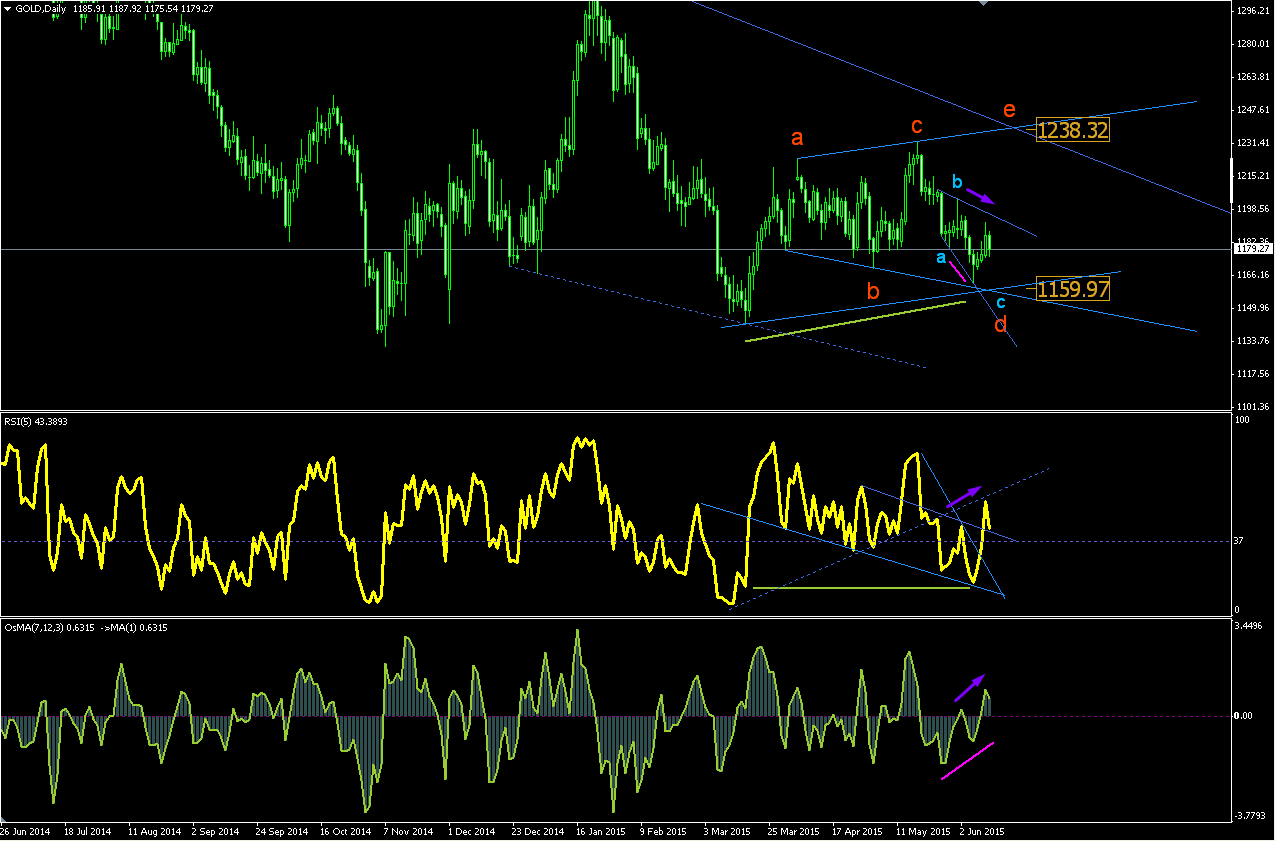Image resolution: width=1275 pixels, height=841 pixels.
Task: Click the 1296.21 price scale value
Action: tap(1253, 11)
